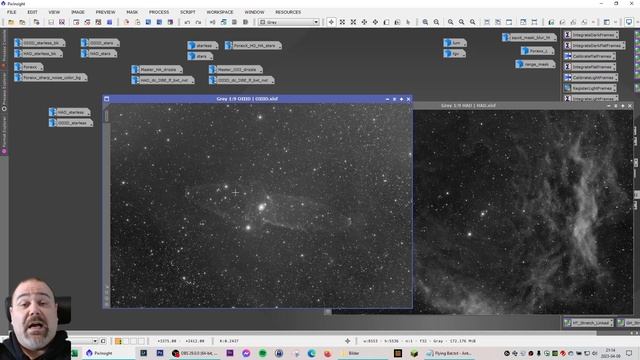Open the Flying Bat taskbar window button
Image resolution: width=640 pixels, height=360 pixels.
(x=449, y=353)
